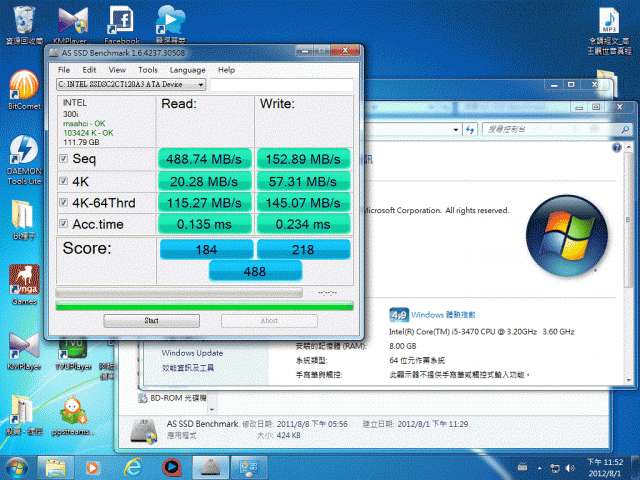
Task: Click the keyboard input tray icon
Action: (x=522, y=468)
